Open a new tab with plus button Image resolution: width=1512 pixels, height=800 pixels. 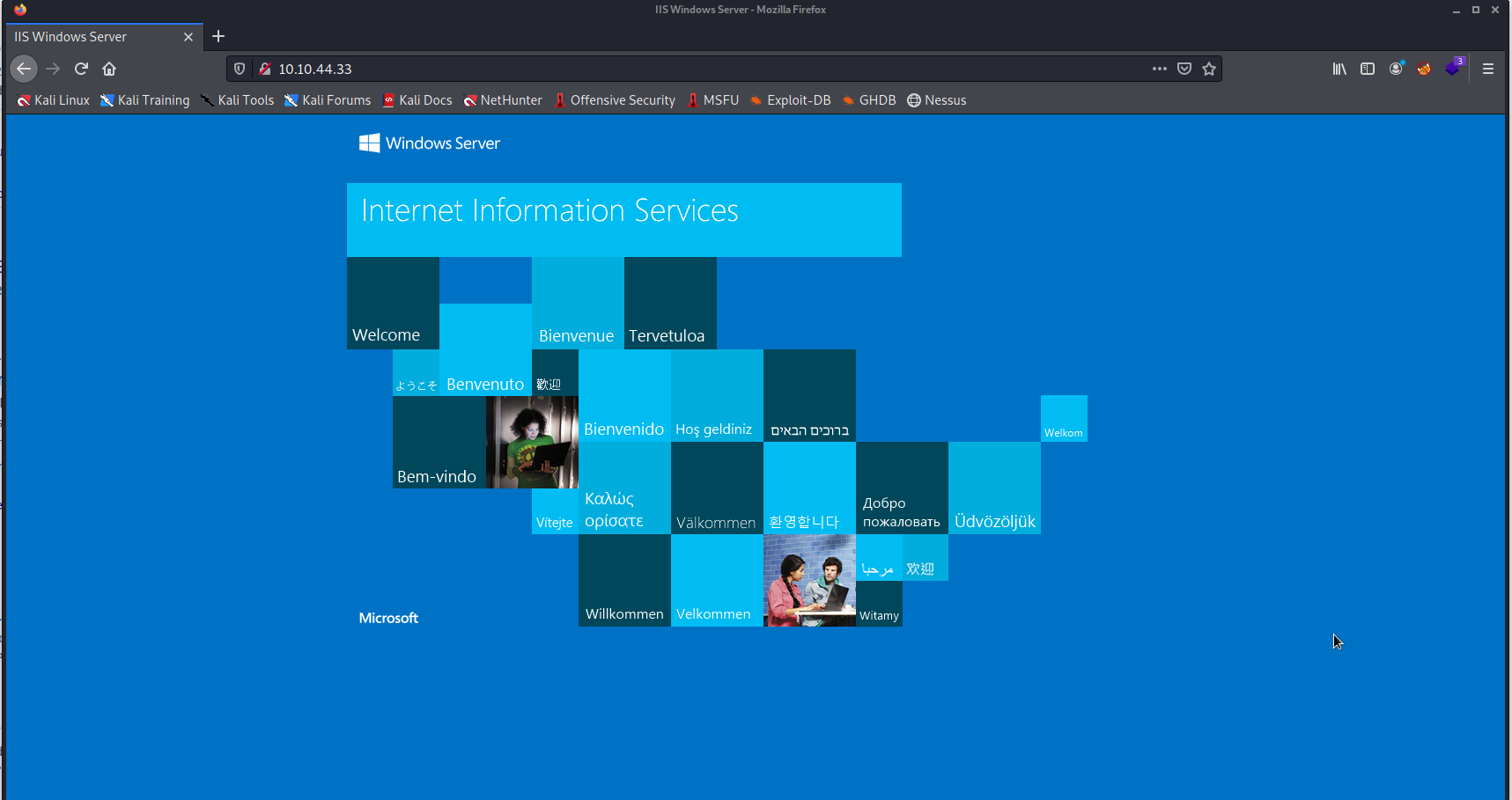click(218, 36)
